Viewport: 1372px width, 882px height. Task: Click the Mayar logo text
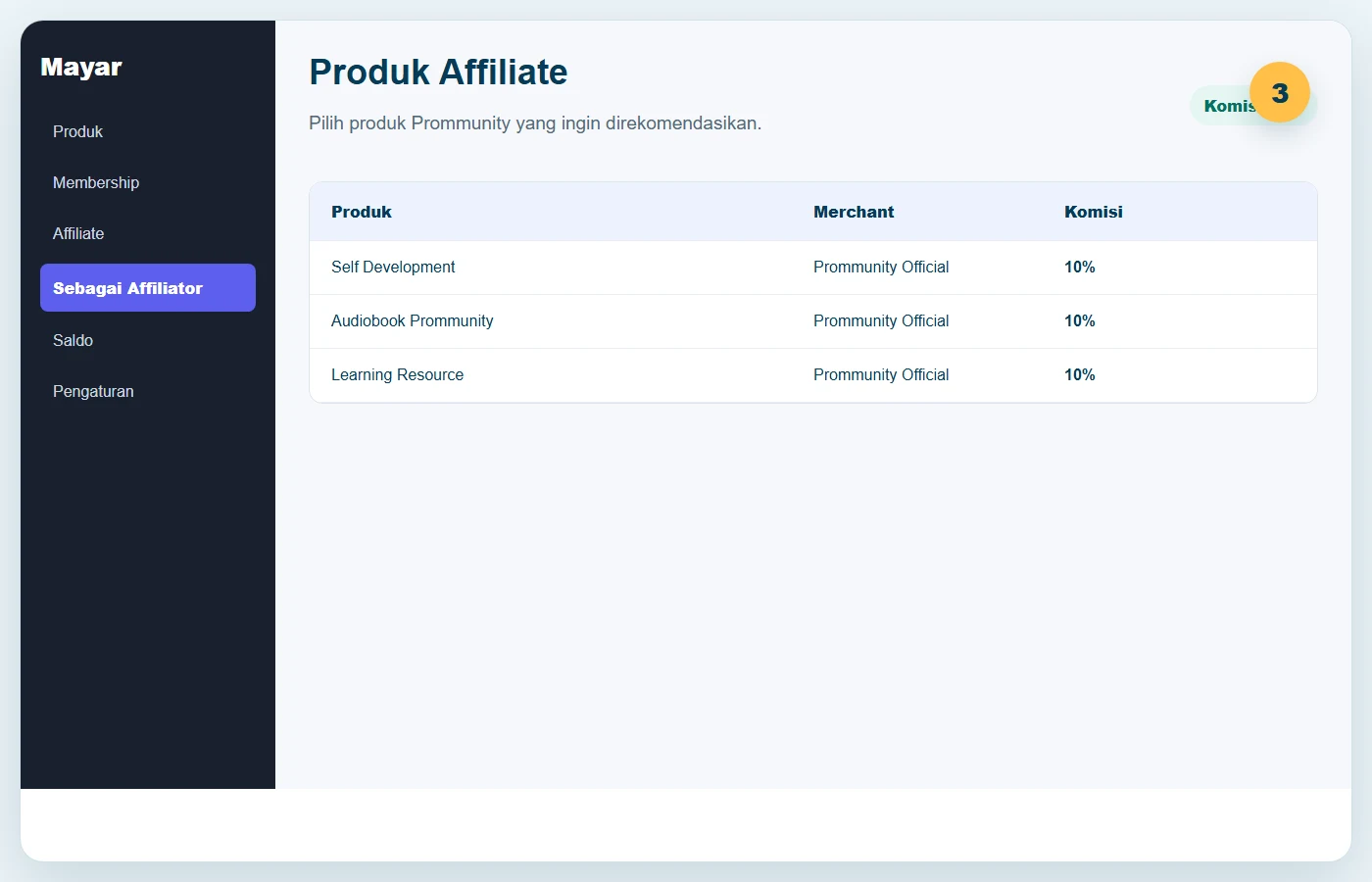pyautogui.click(x=81, y=67)
